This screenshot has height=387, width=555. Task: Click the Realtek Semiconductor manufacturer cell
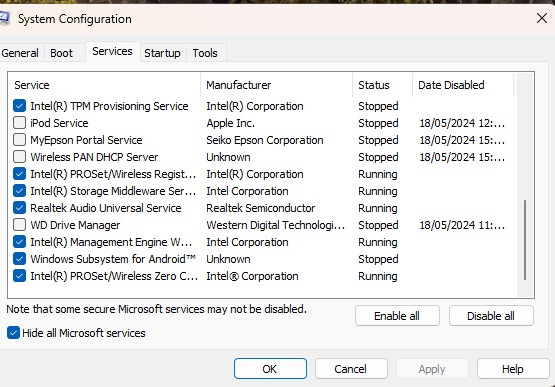(x=261, y=208)
